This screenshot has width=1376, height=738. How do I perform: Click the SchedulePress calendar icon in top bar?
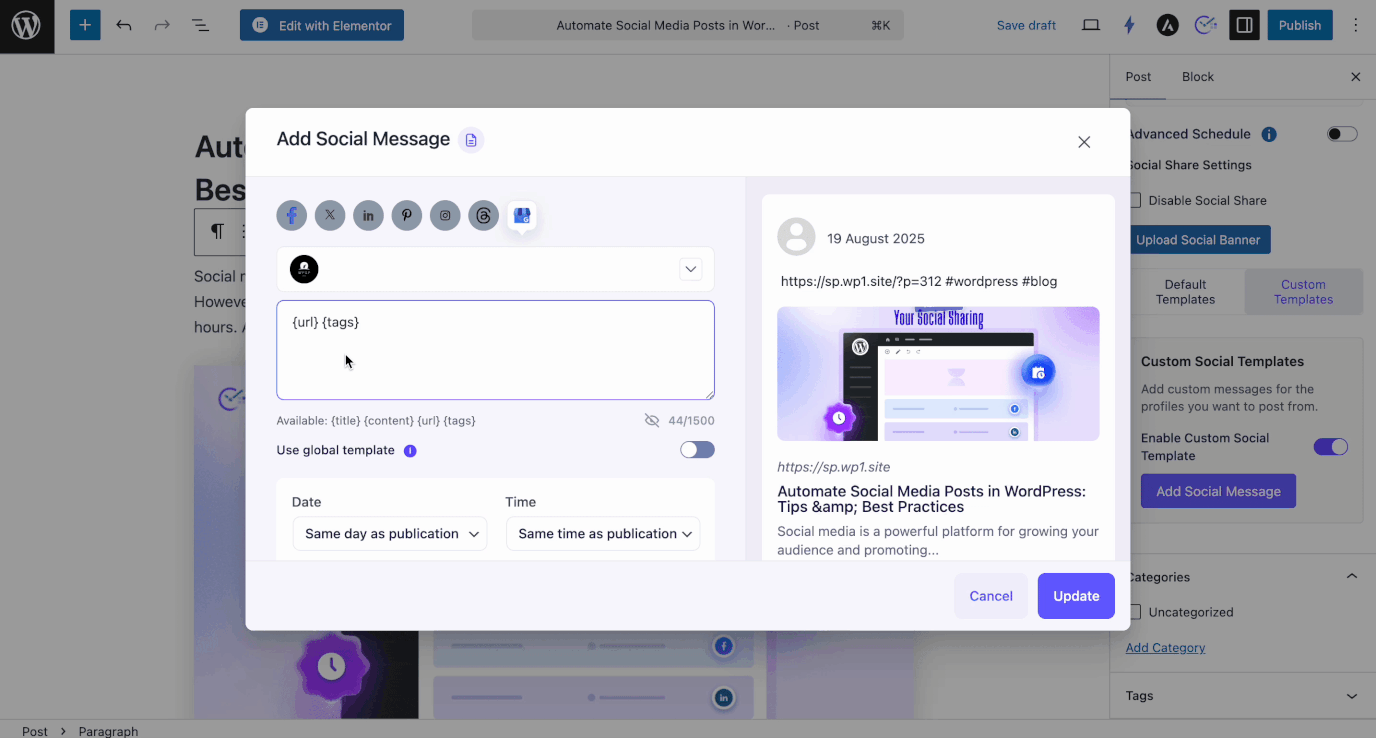(1206, 25)
